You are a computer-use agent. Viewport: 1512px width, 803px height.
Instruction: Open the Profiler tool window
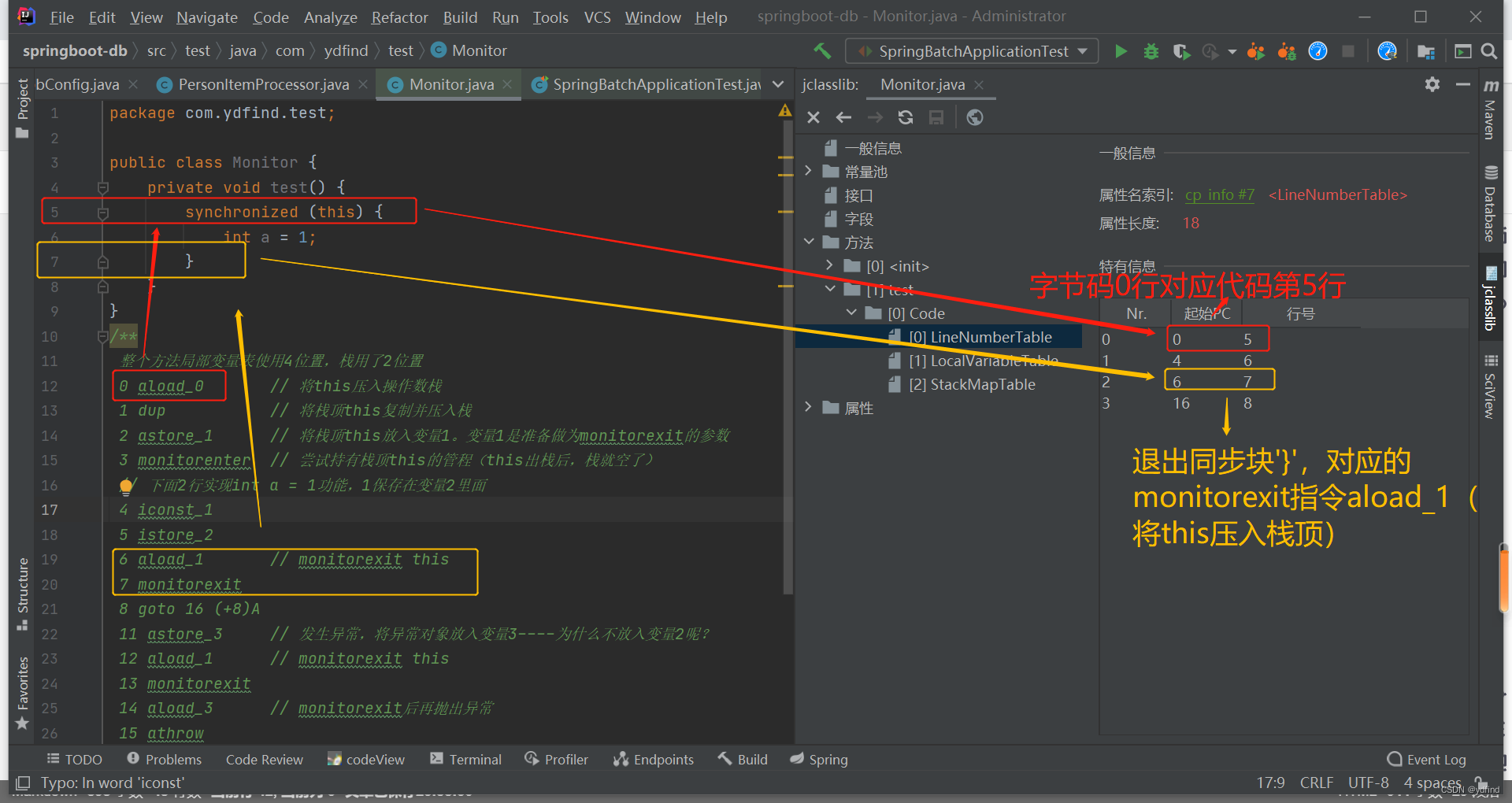tap(556, 760)
